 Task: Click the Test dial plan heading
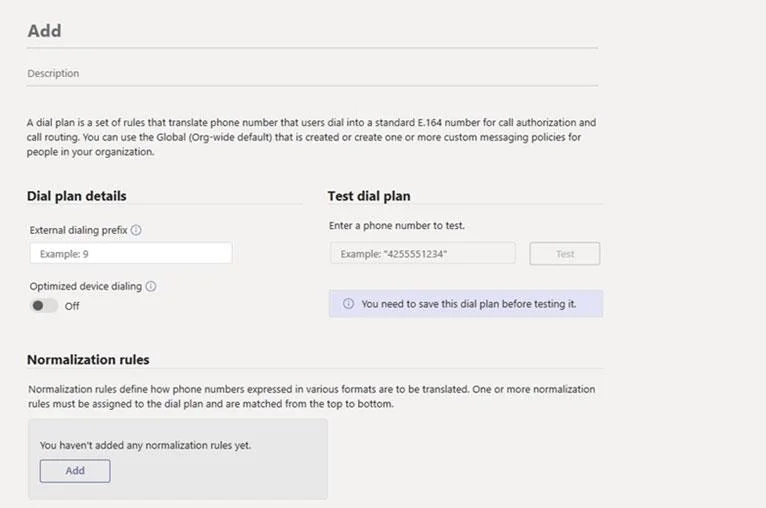369,196
